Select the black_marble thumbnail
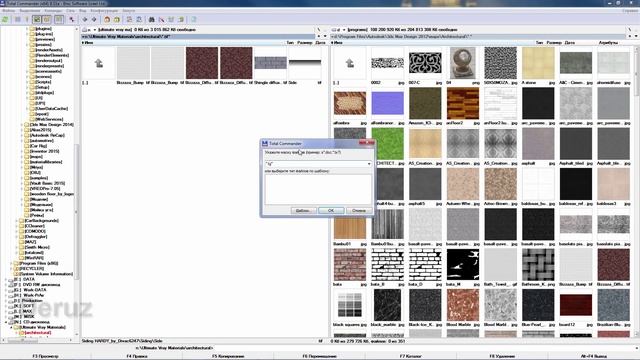The width and height of the screenshot is (640, 360). [387, 305]
